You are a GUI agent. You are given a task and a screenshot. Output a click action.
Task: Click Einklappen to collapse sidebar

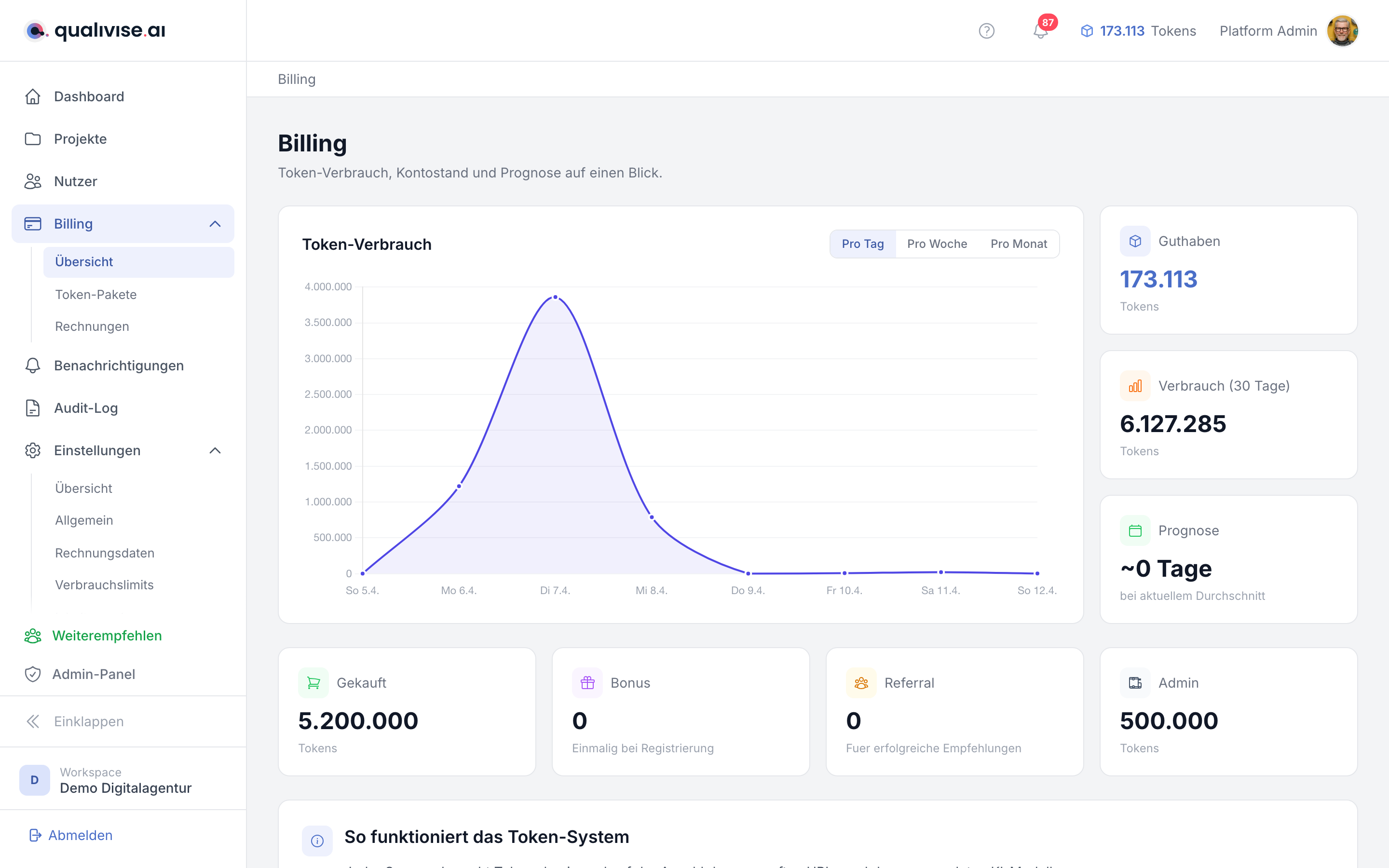tap(89, 721)
